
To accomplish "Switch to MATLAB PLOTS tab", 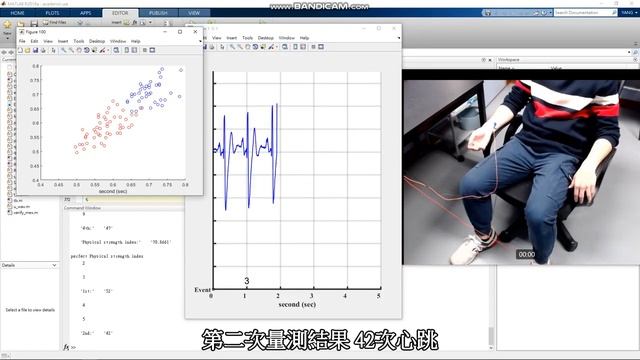I will [x=52, y=13].
